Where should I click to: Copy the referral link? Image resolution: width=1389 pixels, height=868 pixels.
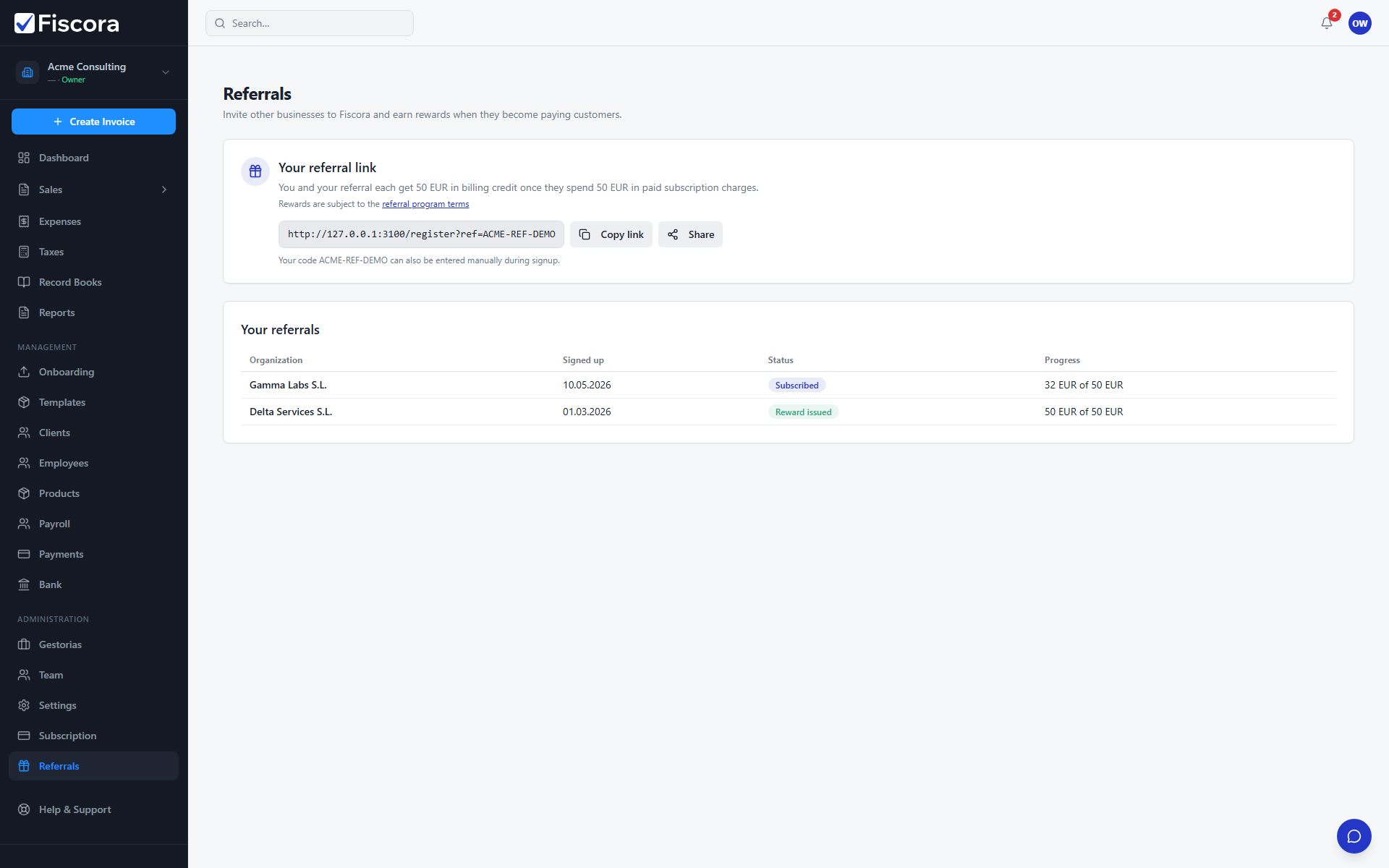[x=611, y=234]
